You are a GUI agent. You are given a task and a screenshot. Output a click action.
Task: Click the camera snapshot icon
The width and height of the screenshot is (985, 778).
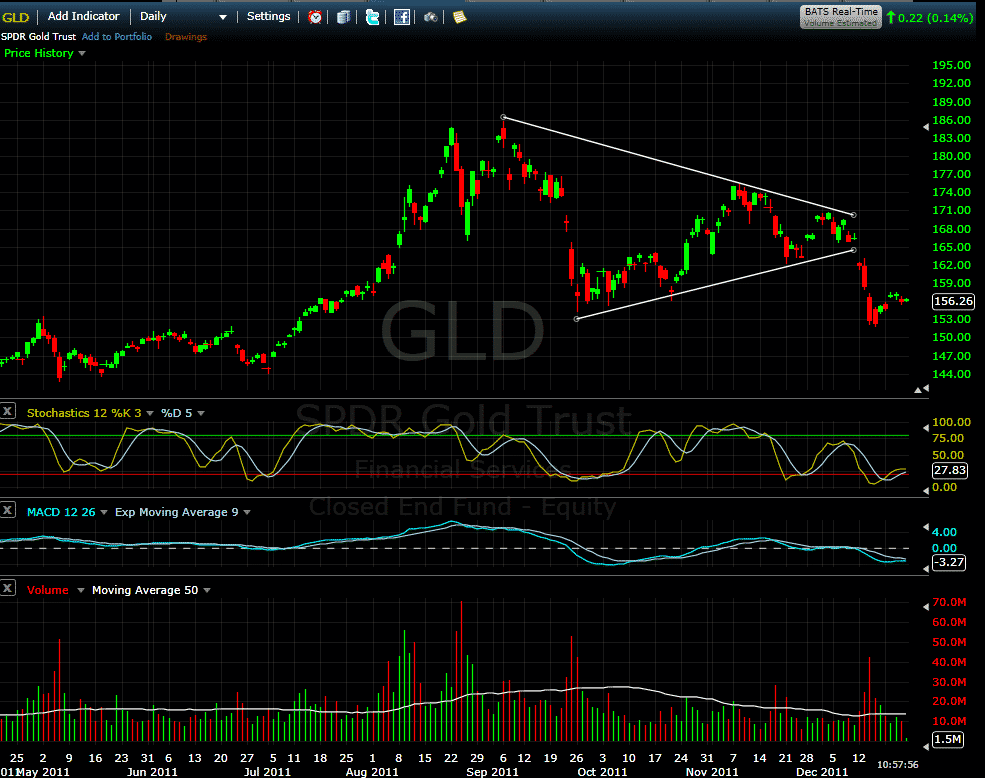click(x=430, y=17)
